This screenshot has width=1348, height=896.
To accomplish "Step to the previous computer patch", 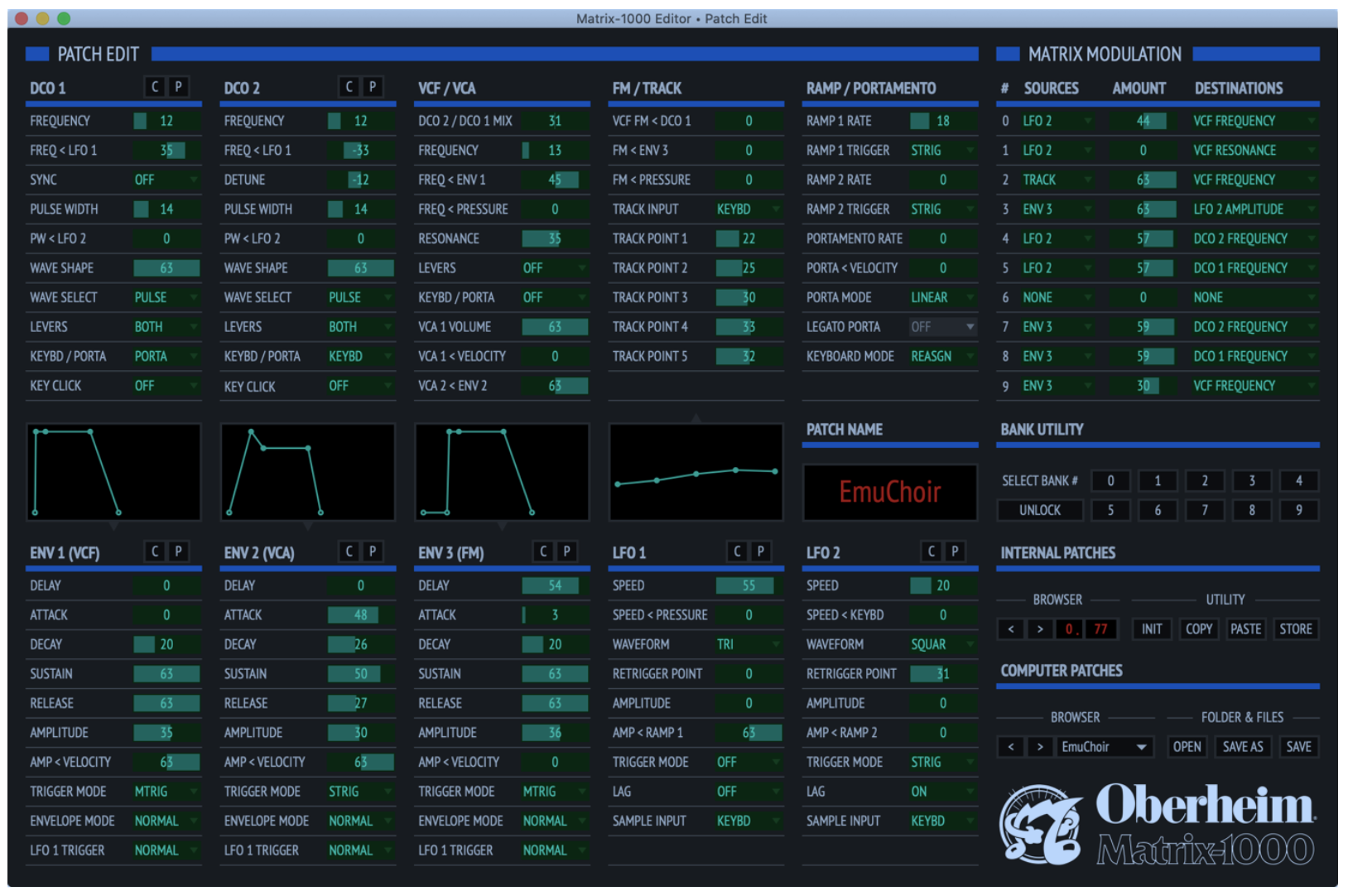I will pyautogui.click(x=1011, y=747).
